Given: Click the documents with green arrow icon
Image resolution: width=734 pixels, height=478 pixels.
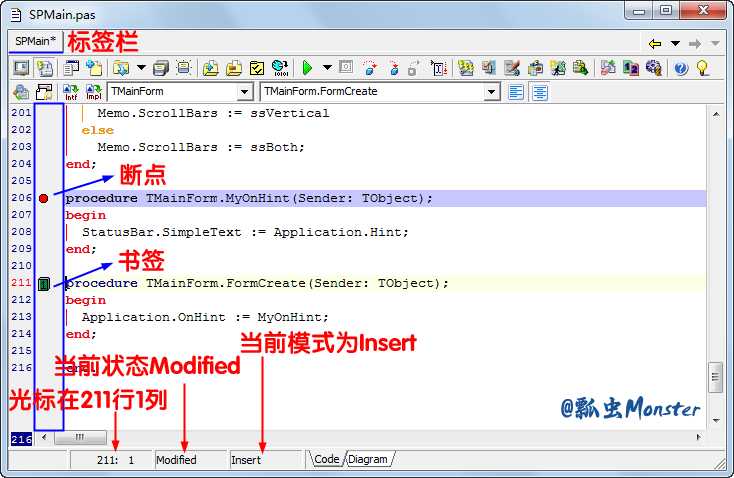Looking at the screenshot, I should (580, 68).
